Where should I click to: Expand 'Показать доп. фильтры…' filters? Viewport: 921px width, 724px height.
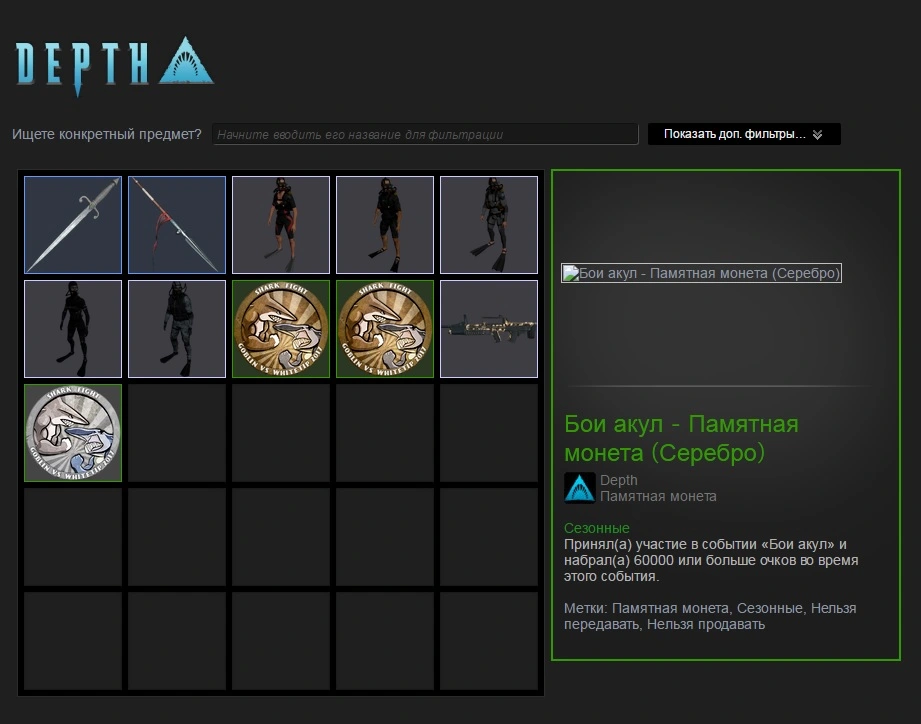pyautogui.click(x=744, y=134)
